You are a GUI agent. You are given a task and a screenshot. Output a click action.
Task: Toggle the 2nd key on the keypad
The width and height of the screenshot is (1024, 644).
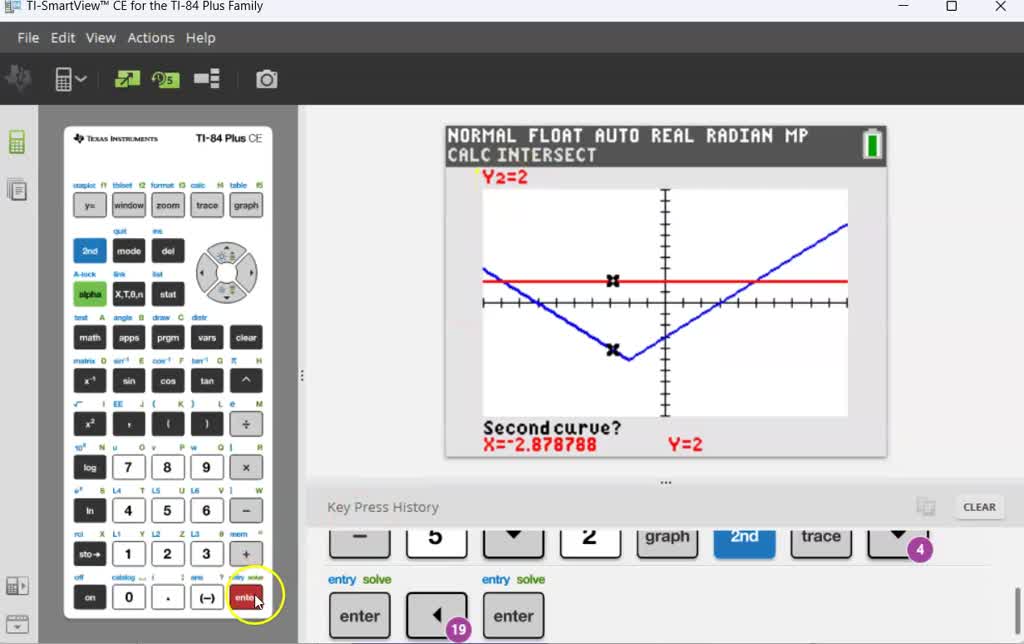click(x=89, y=251)
